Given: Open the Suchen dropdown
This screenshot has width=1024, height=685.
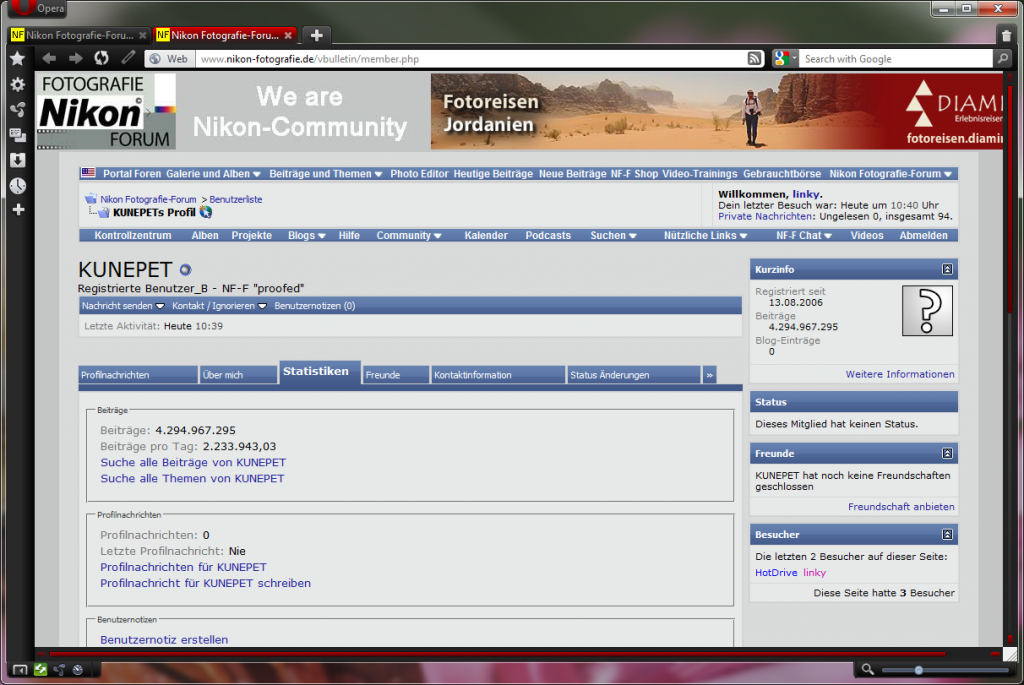Looking at the screenshot, I should point(613,235).
